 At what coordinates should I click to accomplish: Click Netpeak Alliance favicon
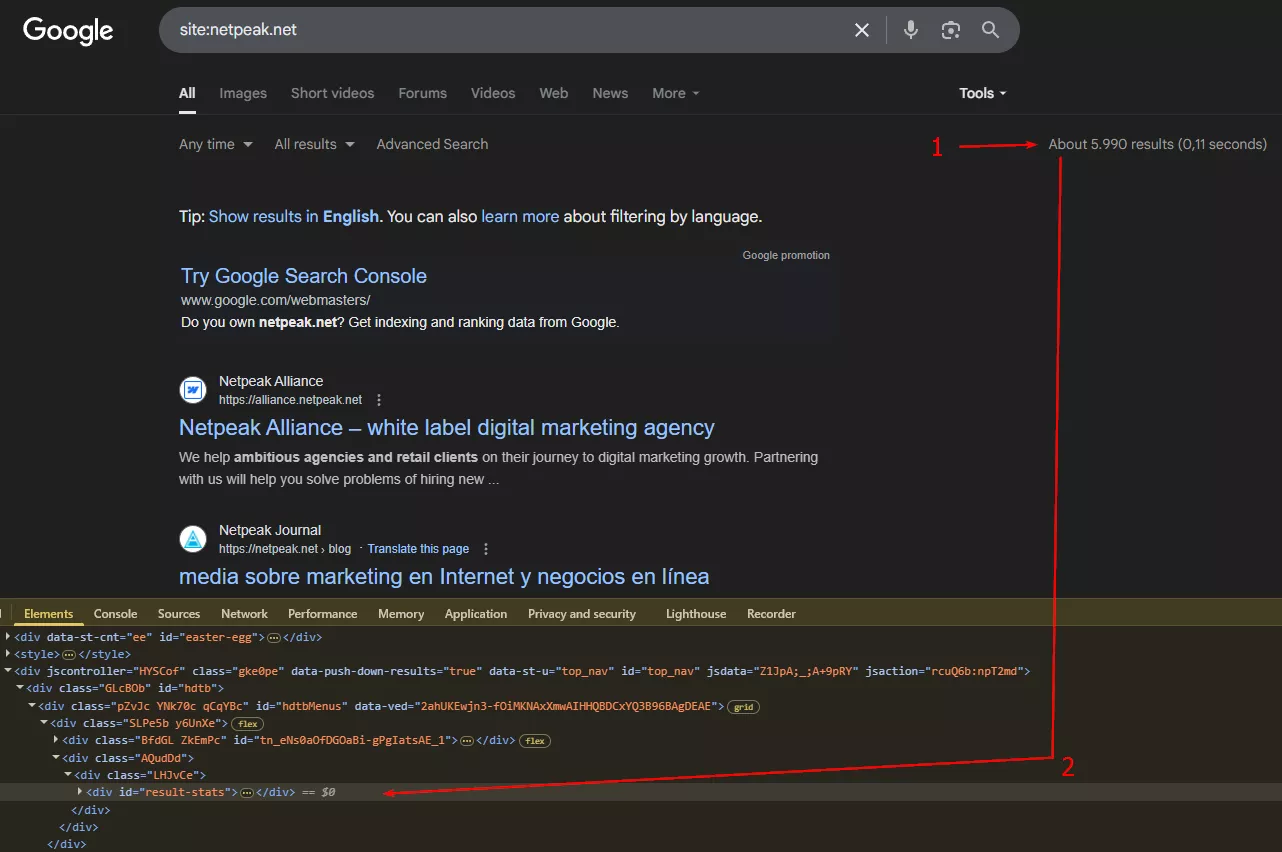tap(193, 390)
